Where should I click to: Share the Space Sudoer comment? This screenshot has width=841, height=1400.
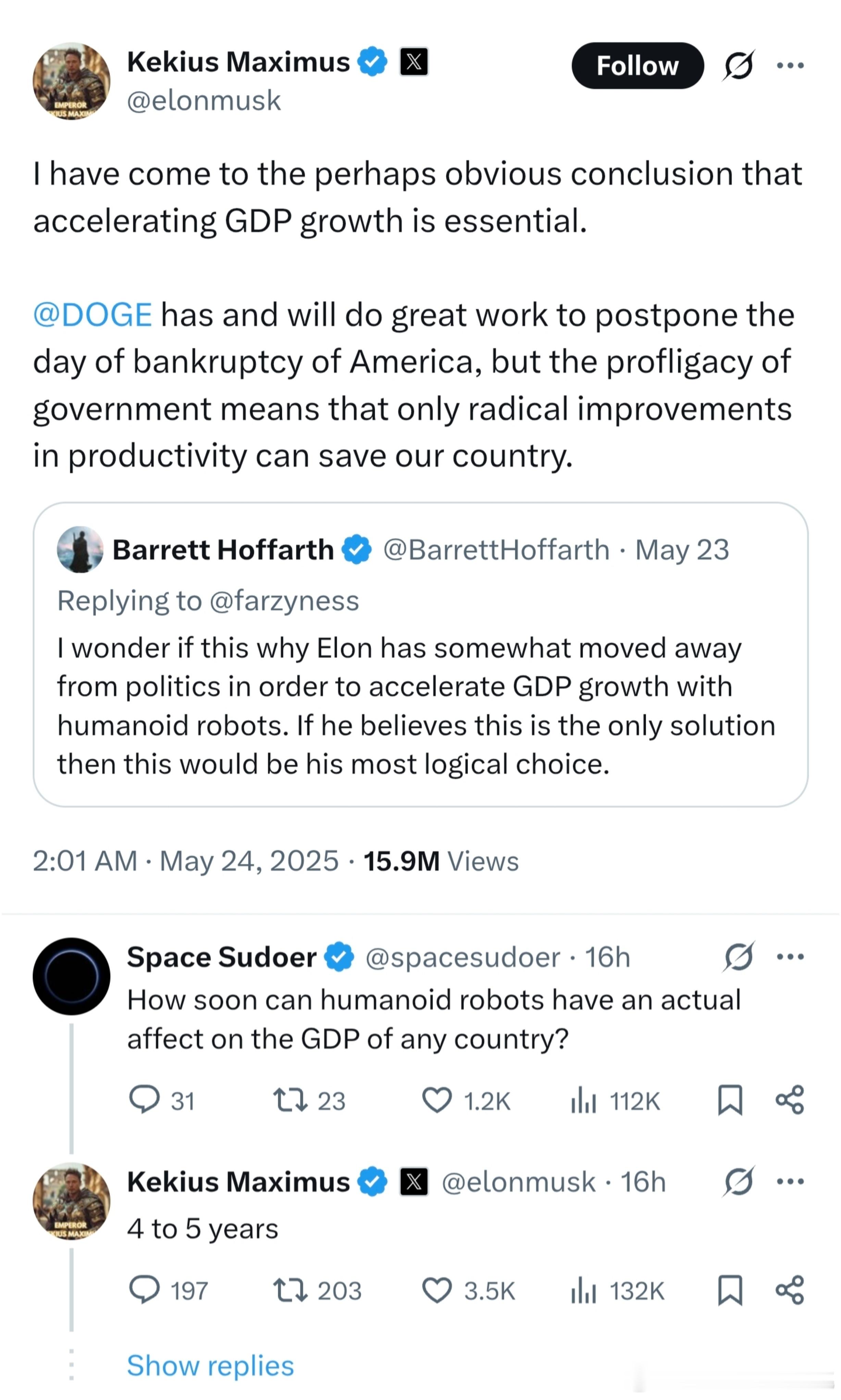(x=789, y=1100)
